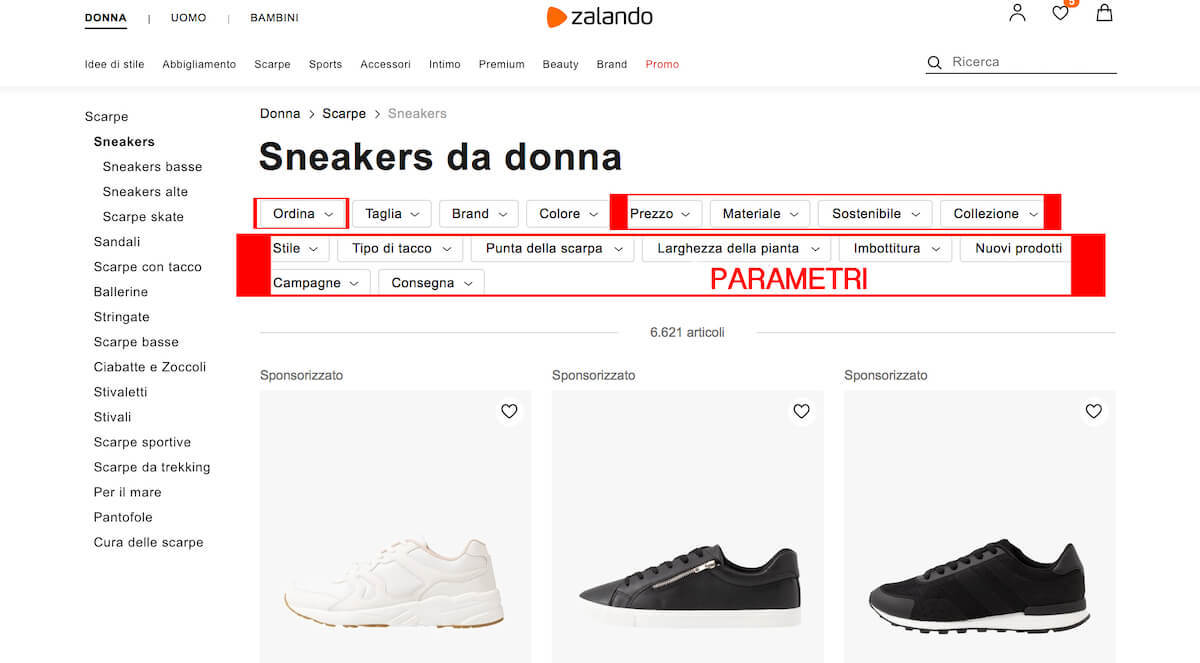Favorite the black zip sneaker heart icon

pos(801,411)
